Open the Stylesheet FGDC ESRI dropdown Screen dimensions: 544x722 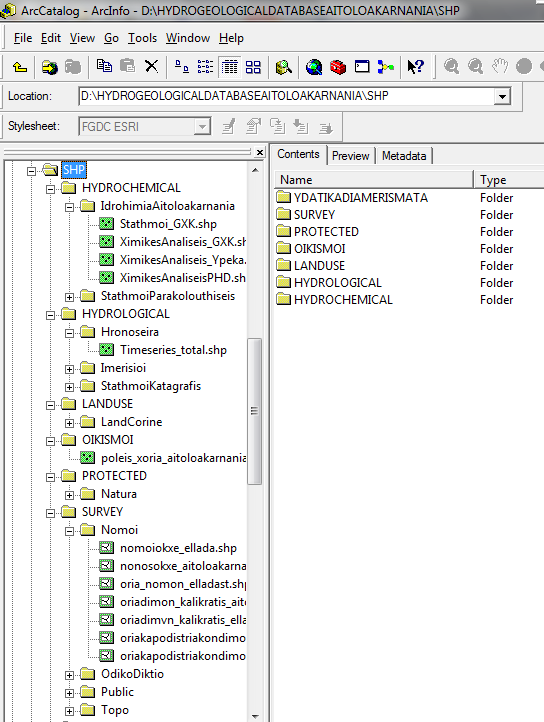202,126
